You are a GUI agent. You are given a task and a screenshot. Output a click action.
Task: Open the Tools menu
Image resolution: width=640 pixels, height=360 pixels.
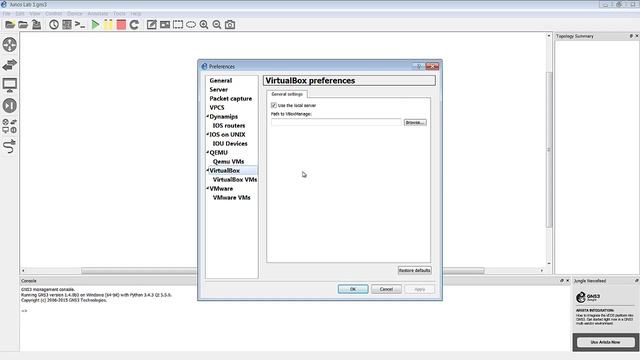(119, 13)
